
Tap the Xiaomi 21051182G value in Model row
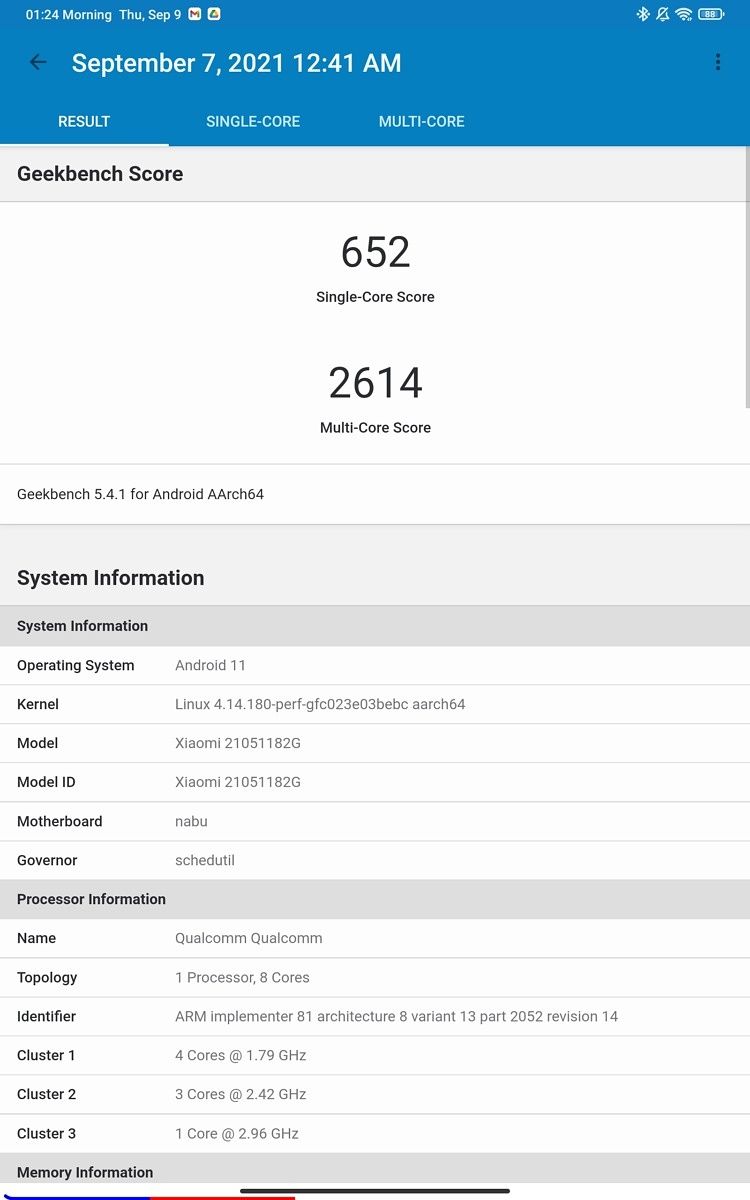click(238, 743)
